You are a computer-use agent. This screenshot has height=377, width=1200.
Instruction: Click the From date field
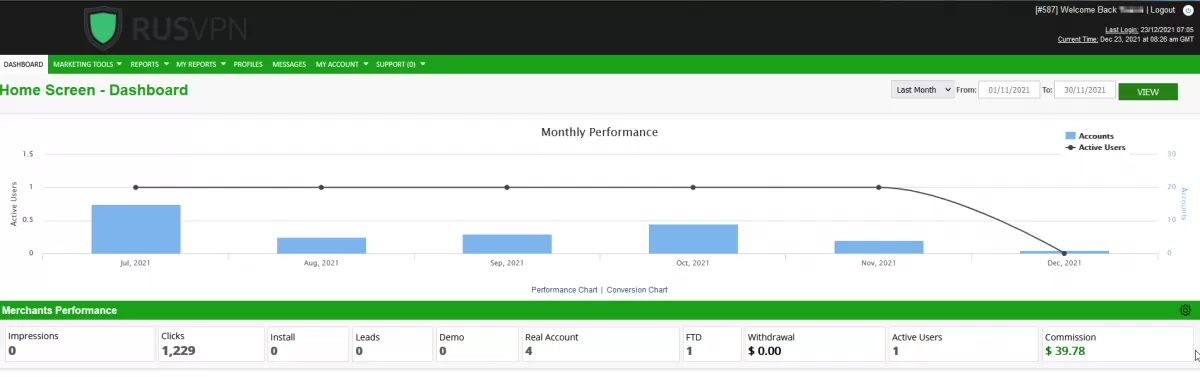point(1009,90)
